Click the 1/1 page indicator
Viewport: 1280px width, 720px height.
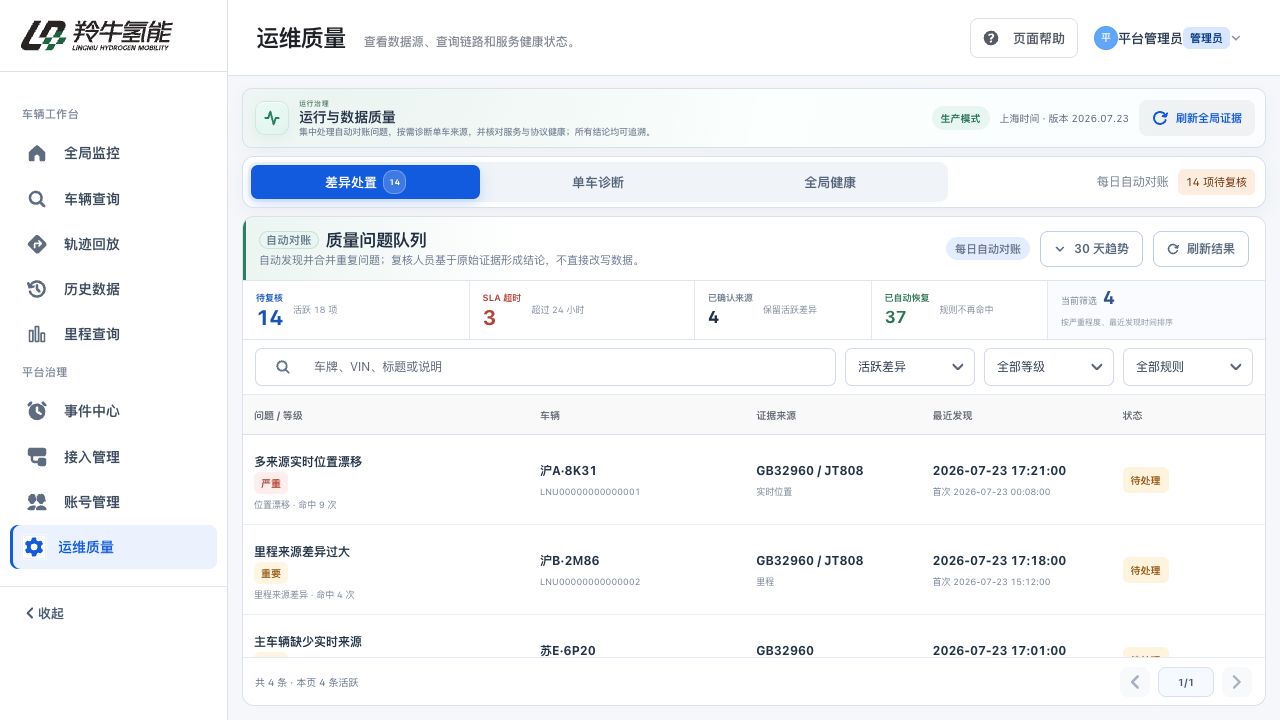(x=1186, y=682)
